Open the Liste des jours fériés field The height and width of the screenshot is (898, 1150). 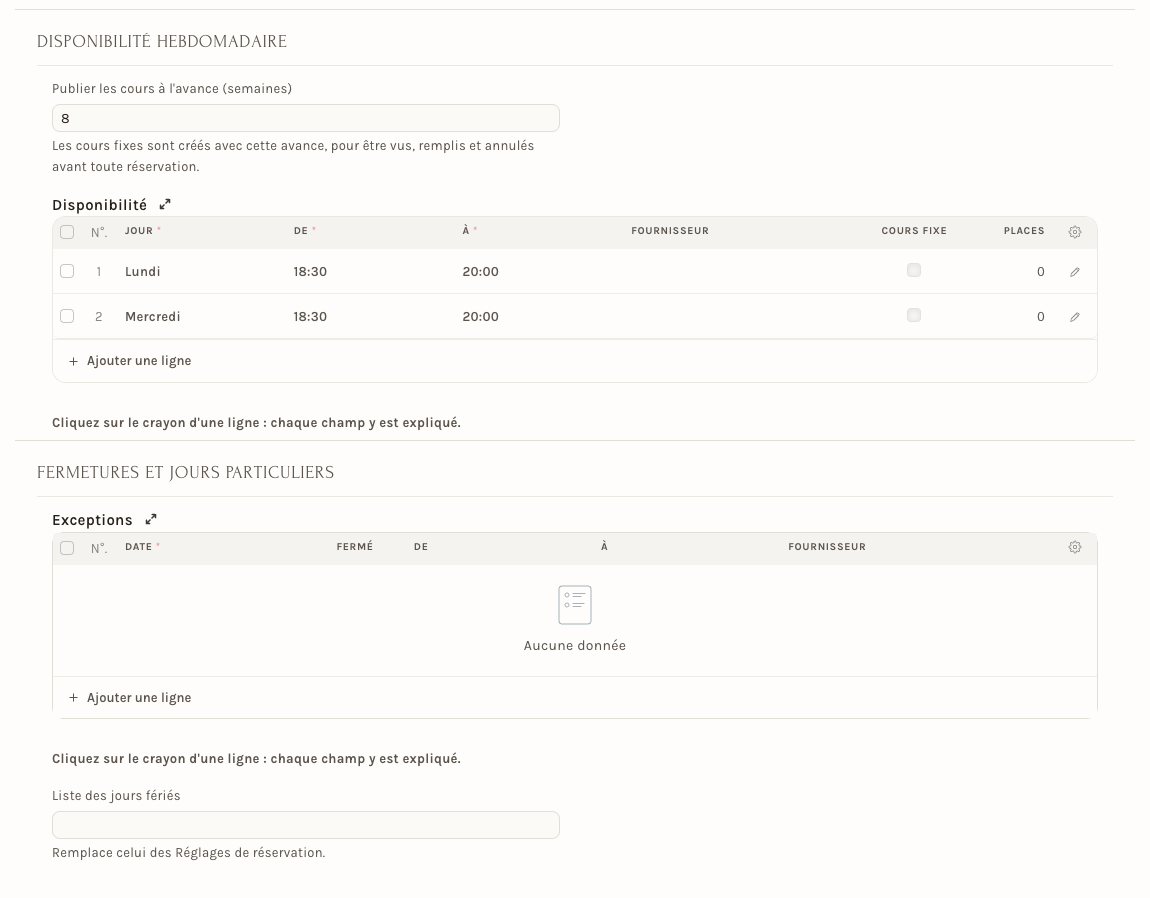[306, 825]
